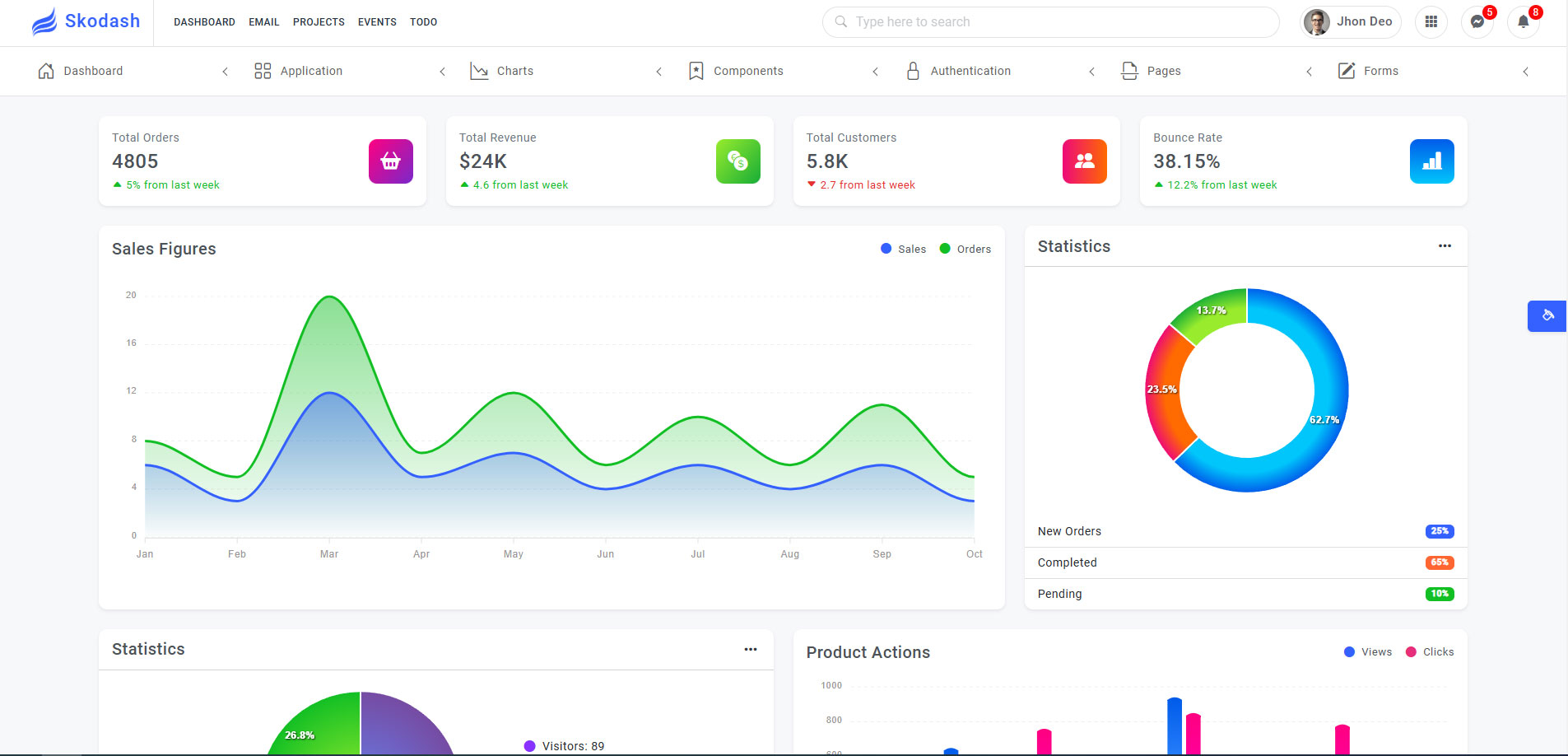The image size is (1568, 756).
Task: Open the apps grid icon
Action: click(1431, 21)
